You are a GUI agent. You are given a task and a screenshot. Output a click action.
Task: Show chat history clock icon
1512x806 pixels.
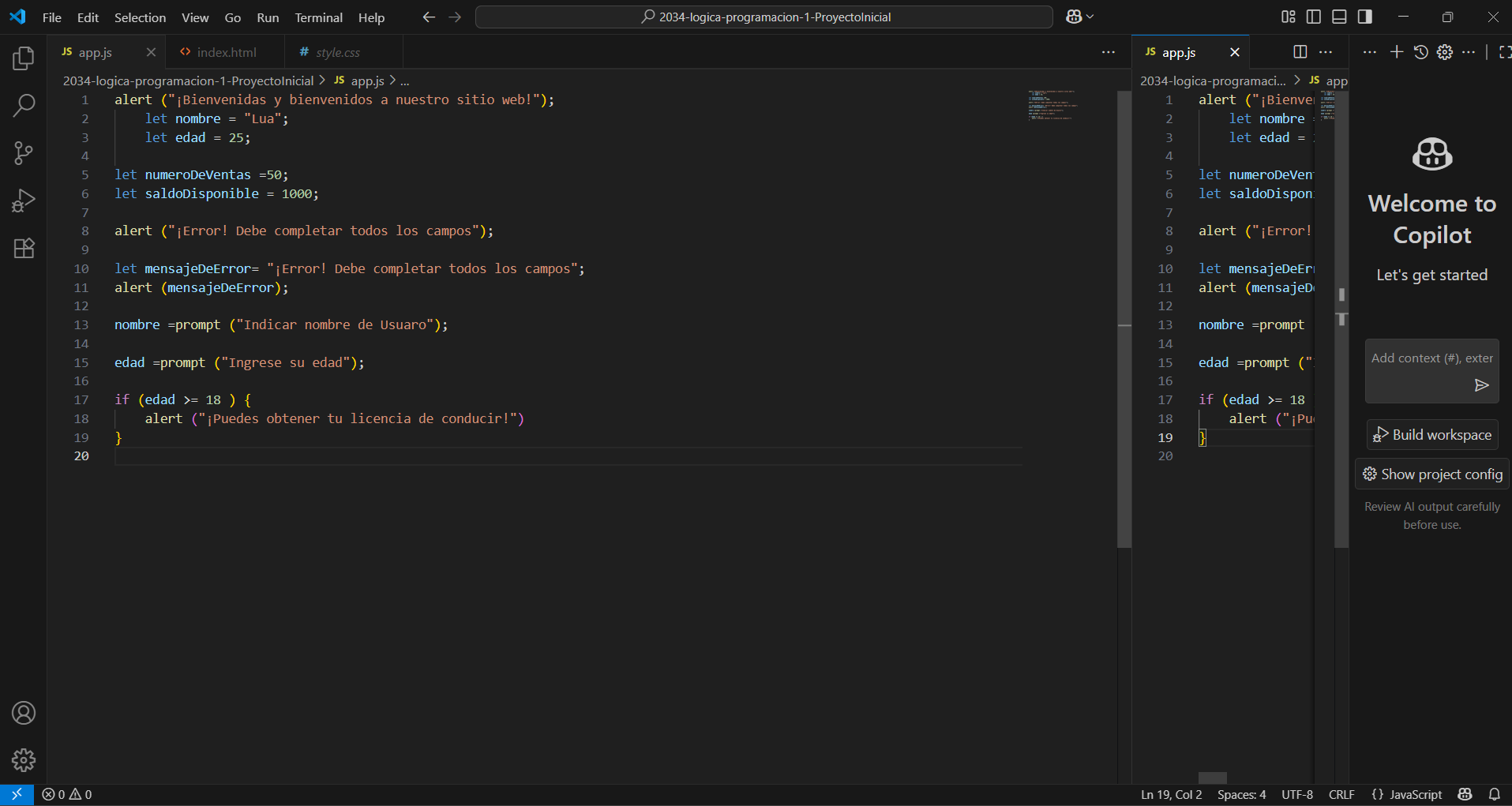(x=1421, y=52)
